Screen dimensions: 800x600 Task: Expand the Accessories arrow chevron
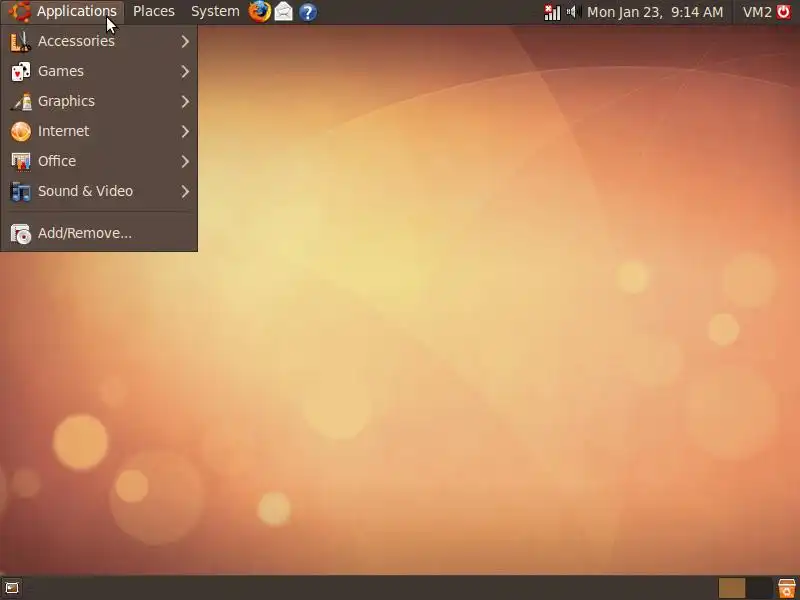pos(185,41)
